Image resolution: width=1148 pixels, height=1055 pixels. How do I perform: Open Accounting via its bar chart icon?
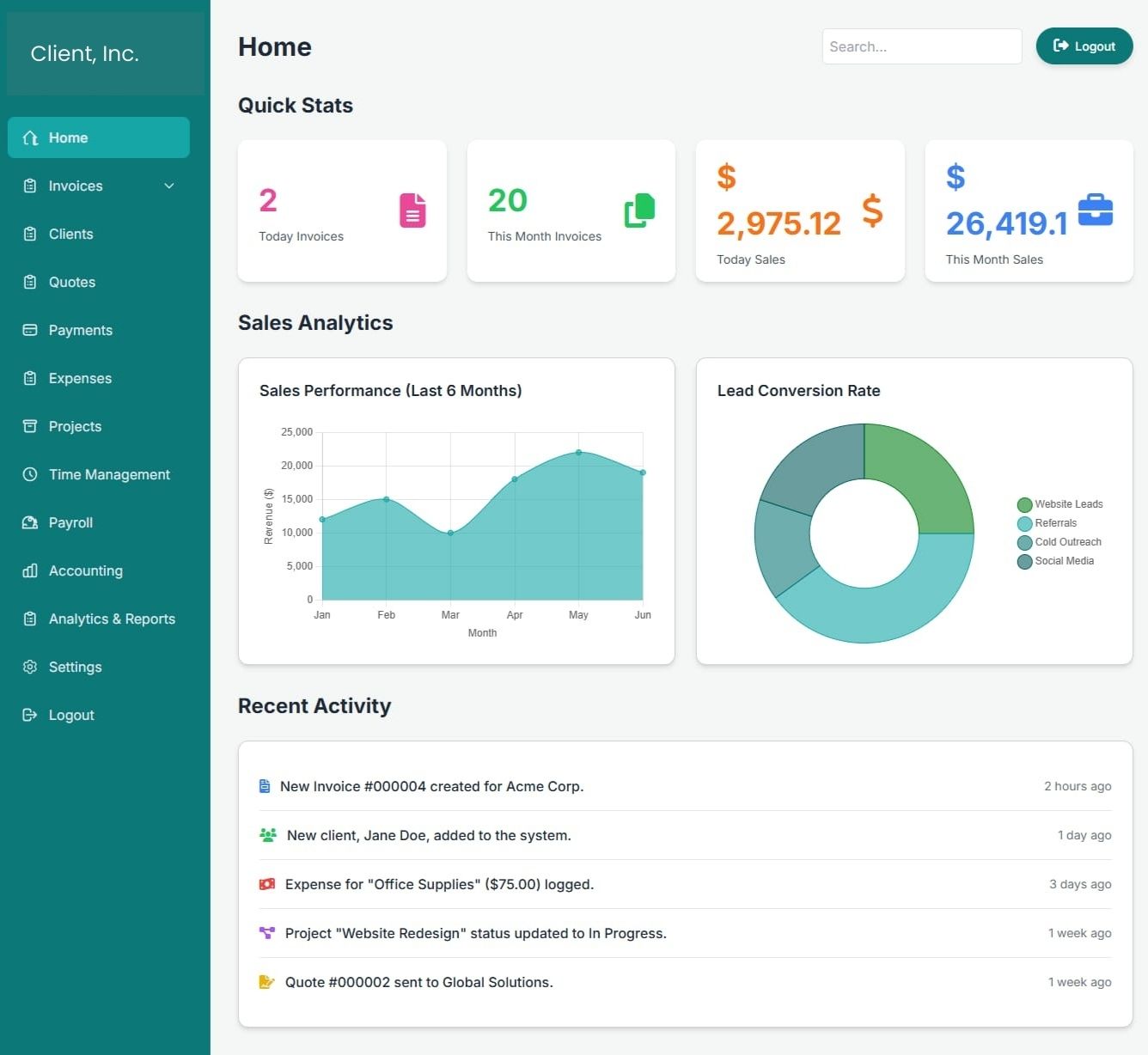coord(30,570)
